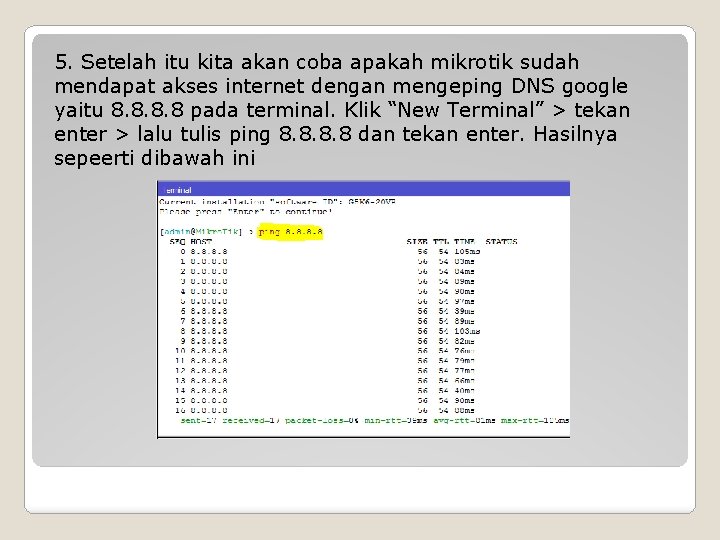Click the STATUS column header
Viewport: 720px width, 540px height.
[x=501, y=242]
